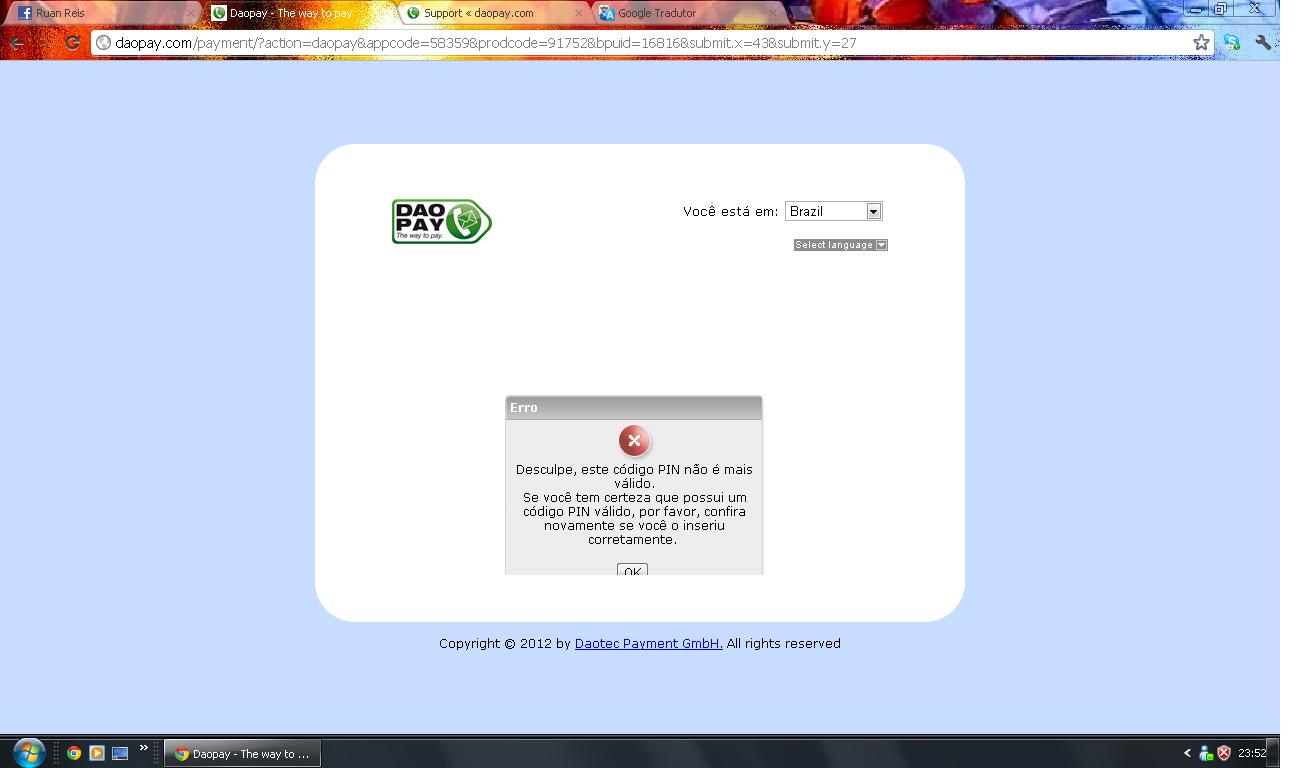Open the Windows Start menu
The width and height of the screenshot is (1298, 768).
click(28, 752)
